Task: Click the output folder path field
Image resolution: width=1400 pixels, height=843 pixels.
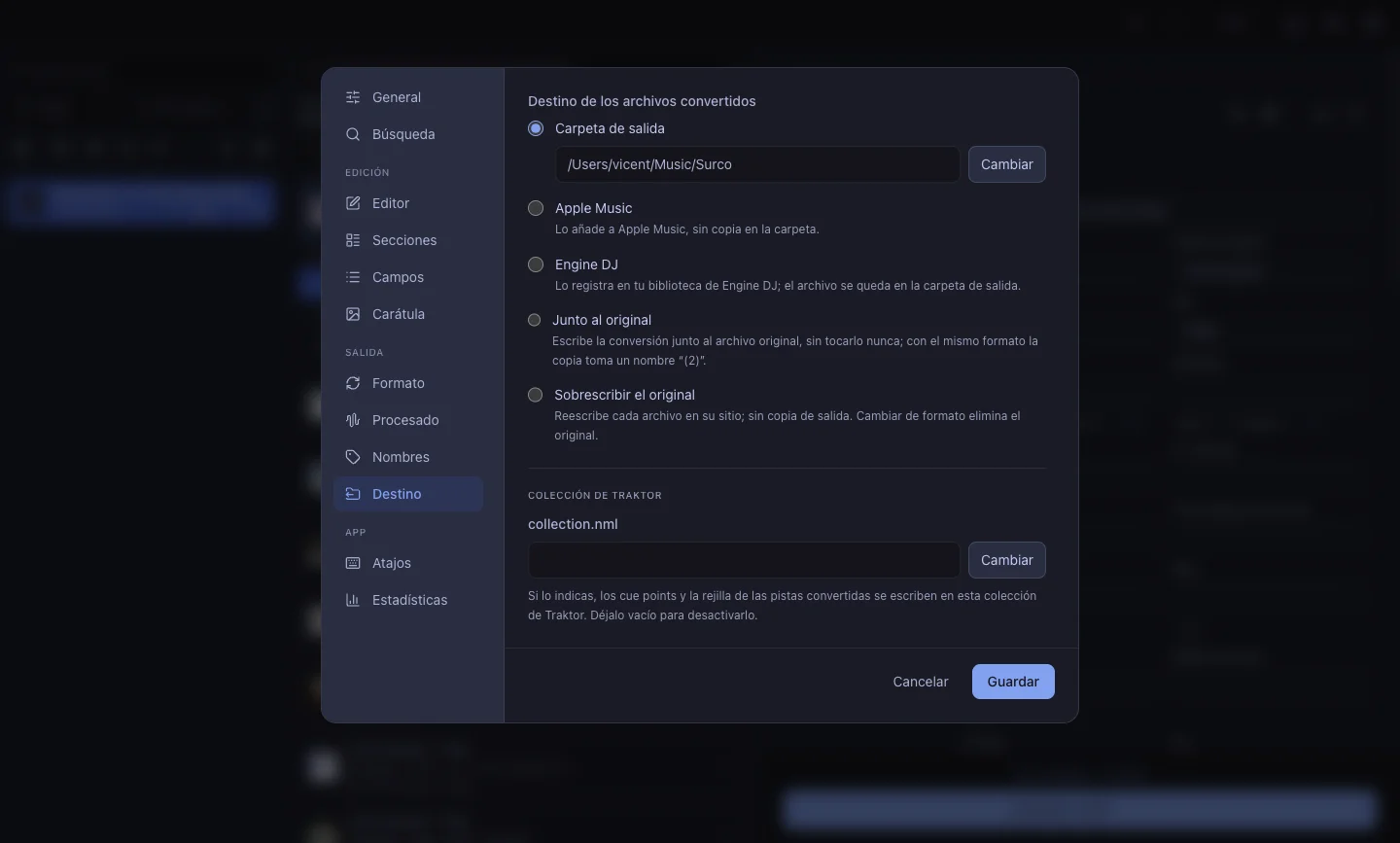Action: click(x=757, y=164)
